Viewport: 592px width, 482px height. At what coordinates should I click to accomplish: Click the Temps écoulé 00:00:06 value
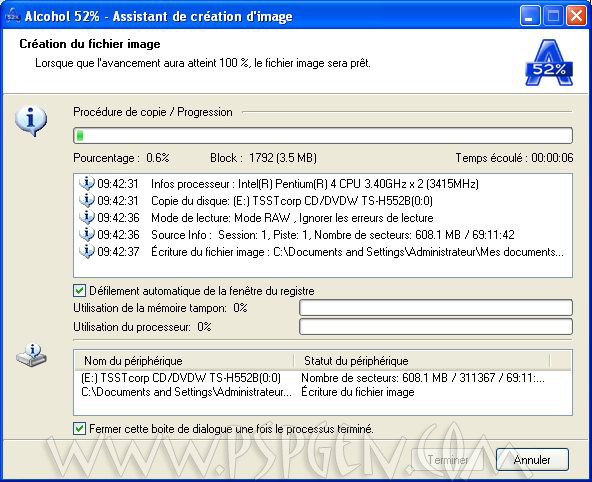coord(552,158)
